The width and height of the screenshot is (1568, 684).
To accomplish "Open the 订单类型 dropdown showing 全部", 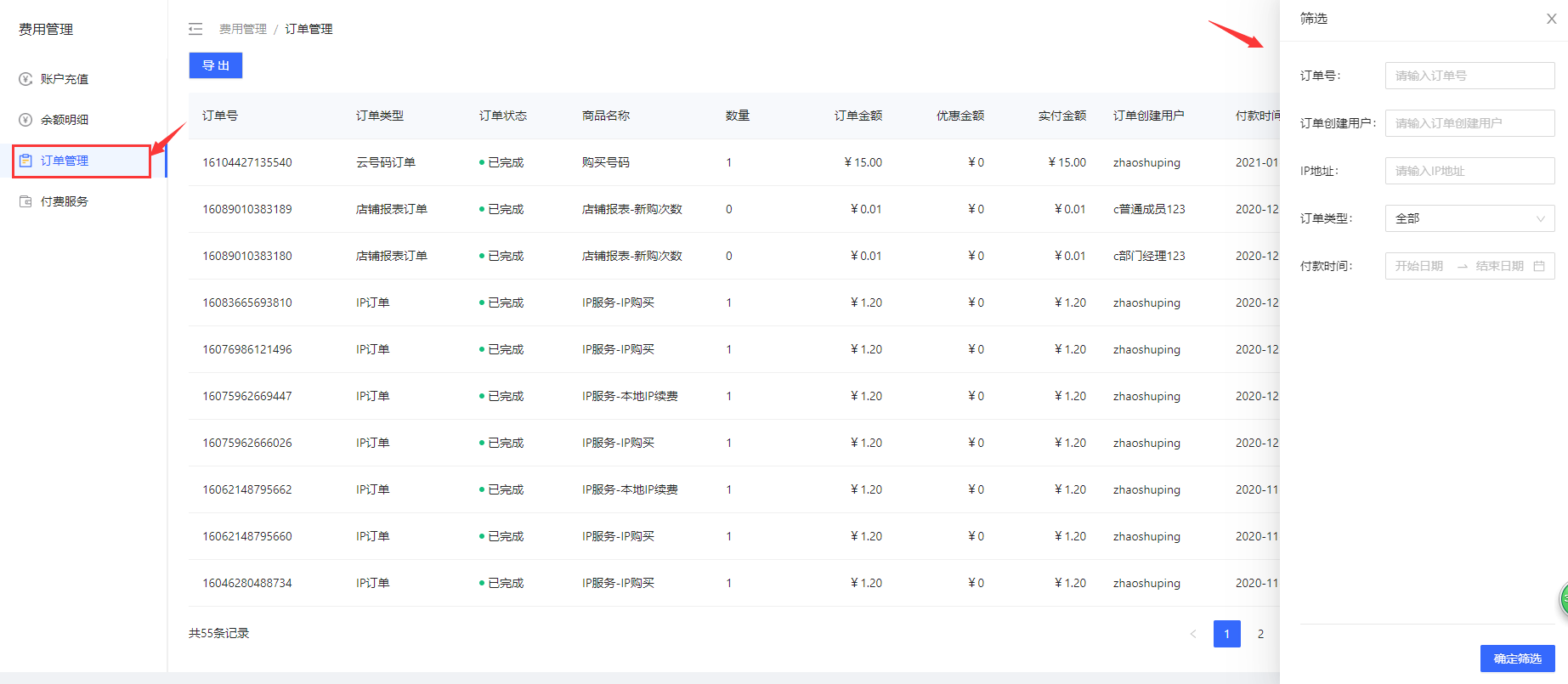I will pos(1470,218).
